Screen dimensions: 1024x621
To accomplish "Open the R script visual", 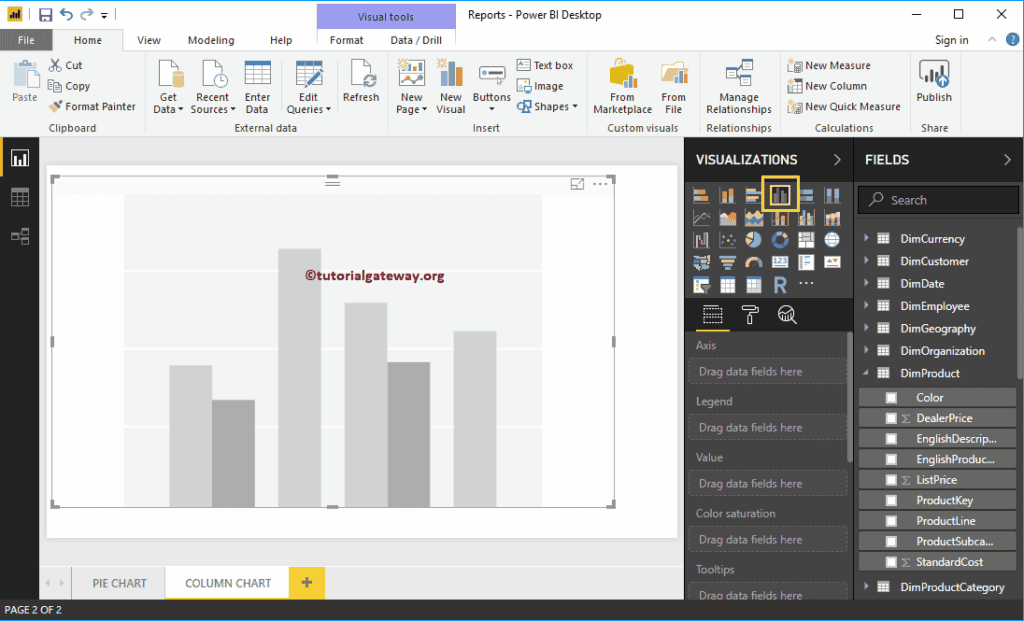I will (780, 284).
